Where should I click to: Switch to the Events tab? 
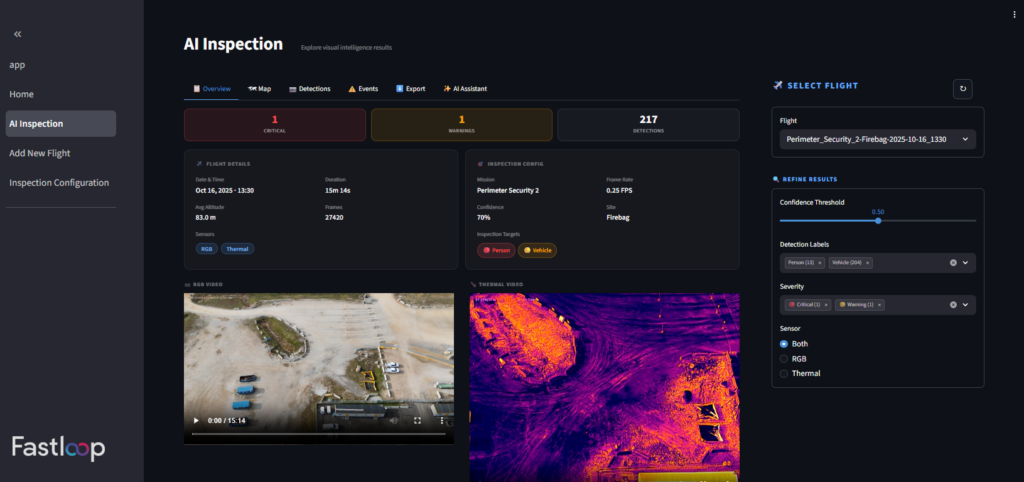[x=363, y=89]
